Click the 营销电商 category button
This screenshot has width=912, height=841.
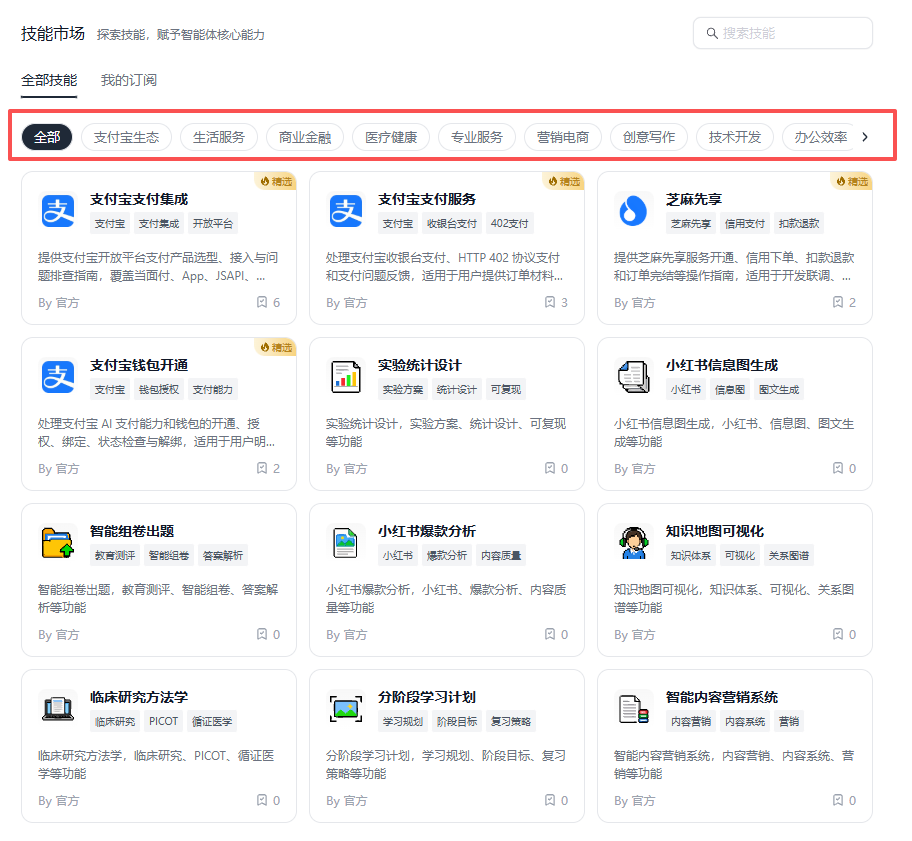coord(562,137)
